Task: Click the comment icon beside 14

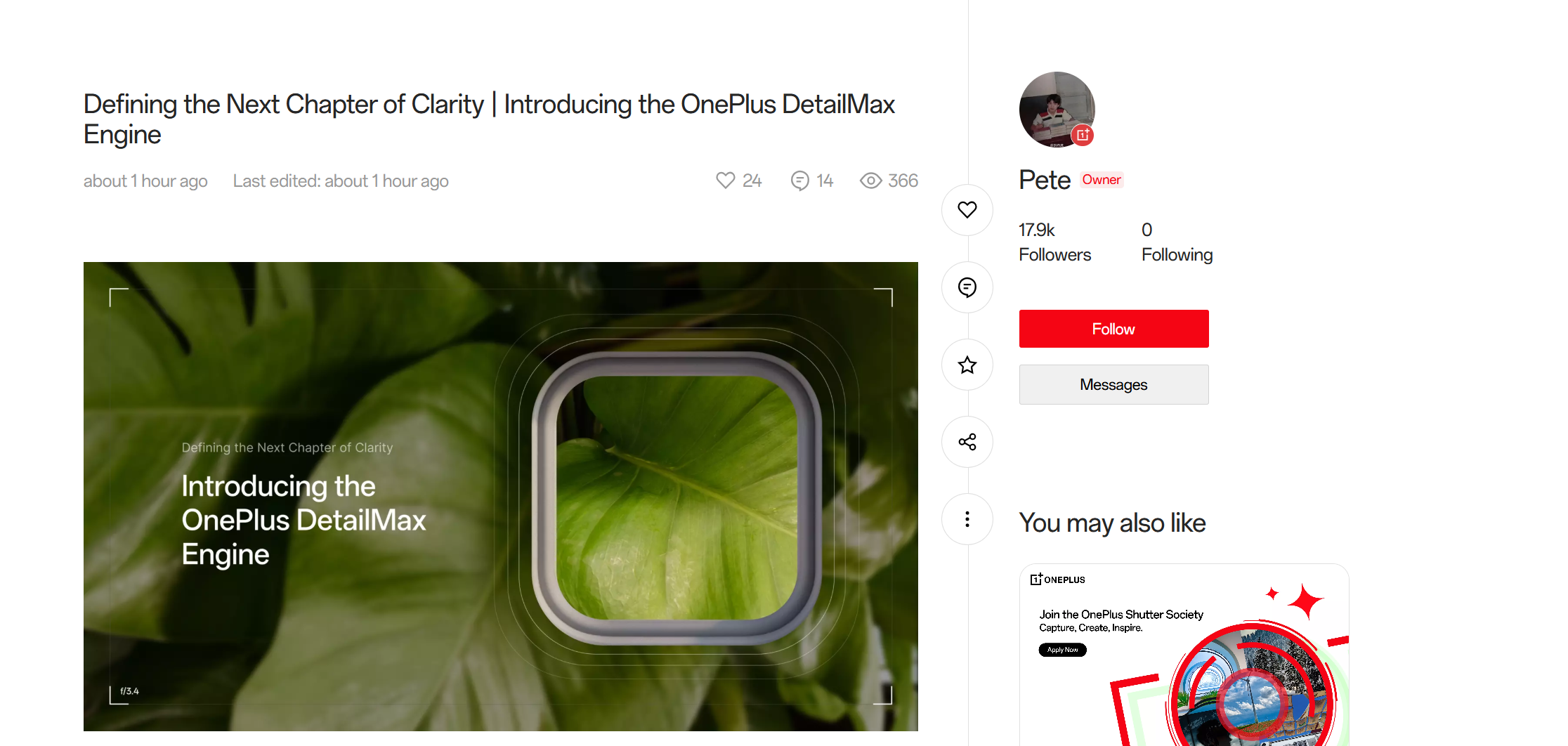Action: (800, 181)
